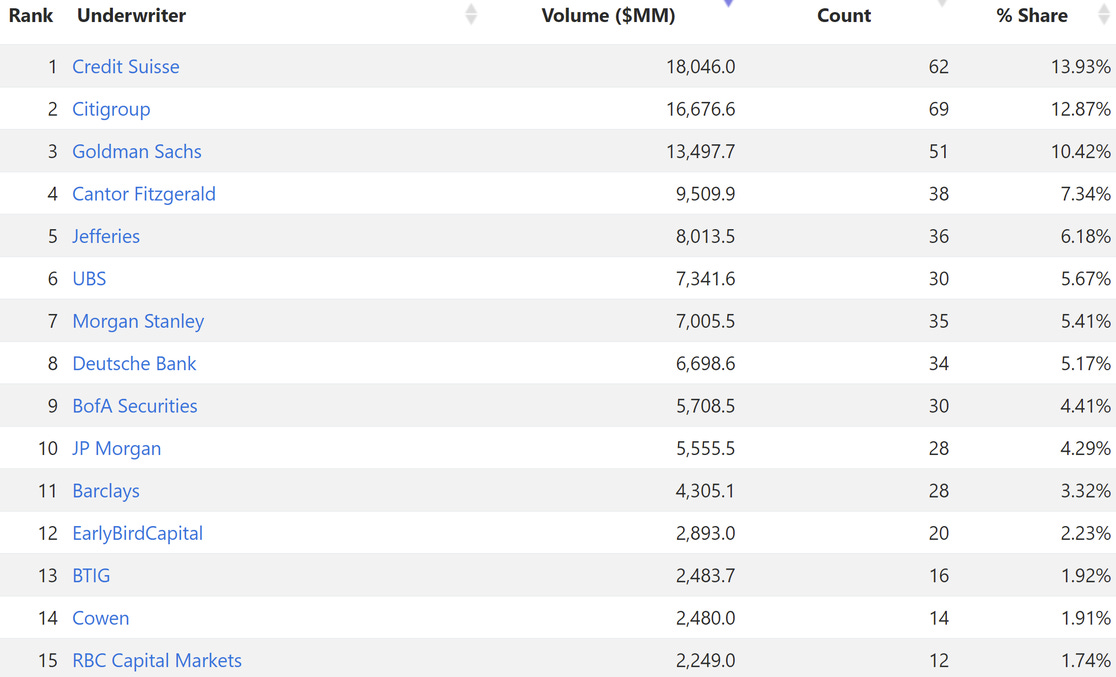Select volume value 2,483.7

click(705, 575)
